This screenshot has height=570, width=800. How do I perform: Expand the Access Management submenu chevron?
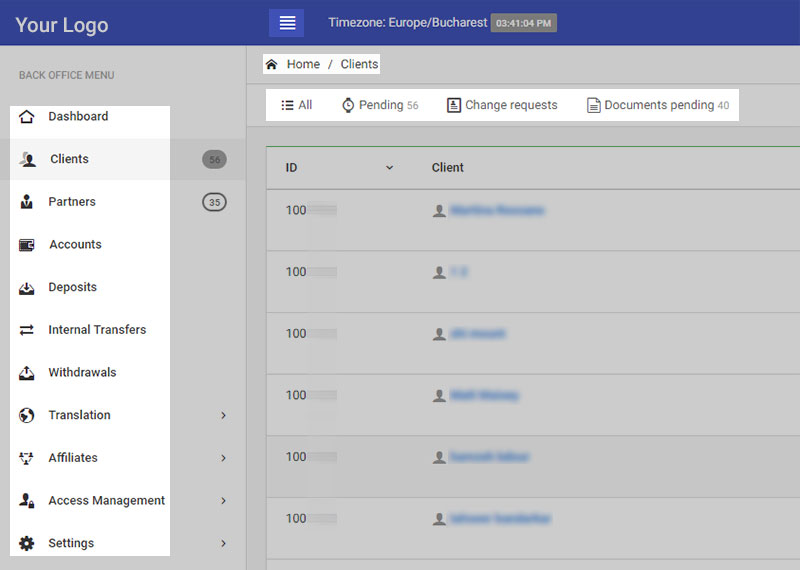coord(223,501)
